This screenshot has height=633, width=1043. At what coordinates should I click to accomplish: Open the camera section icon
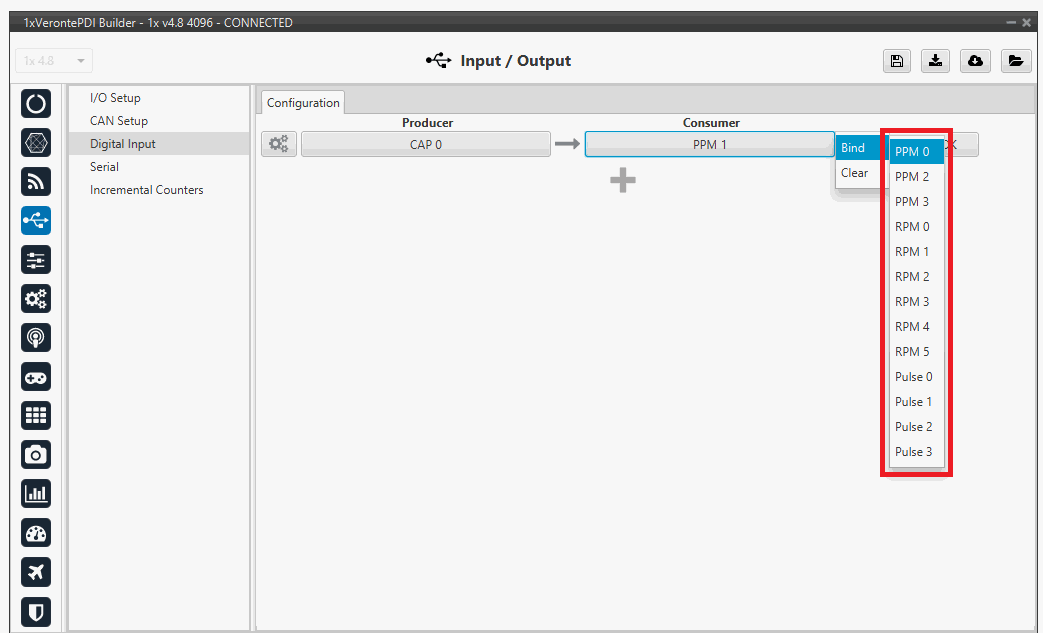click(36, 455)
